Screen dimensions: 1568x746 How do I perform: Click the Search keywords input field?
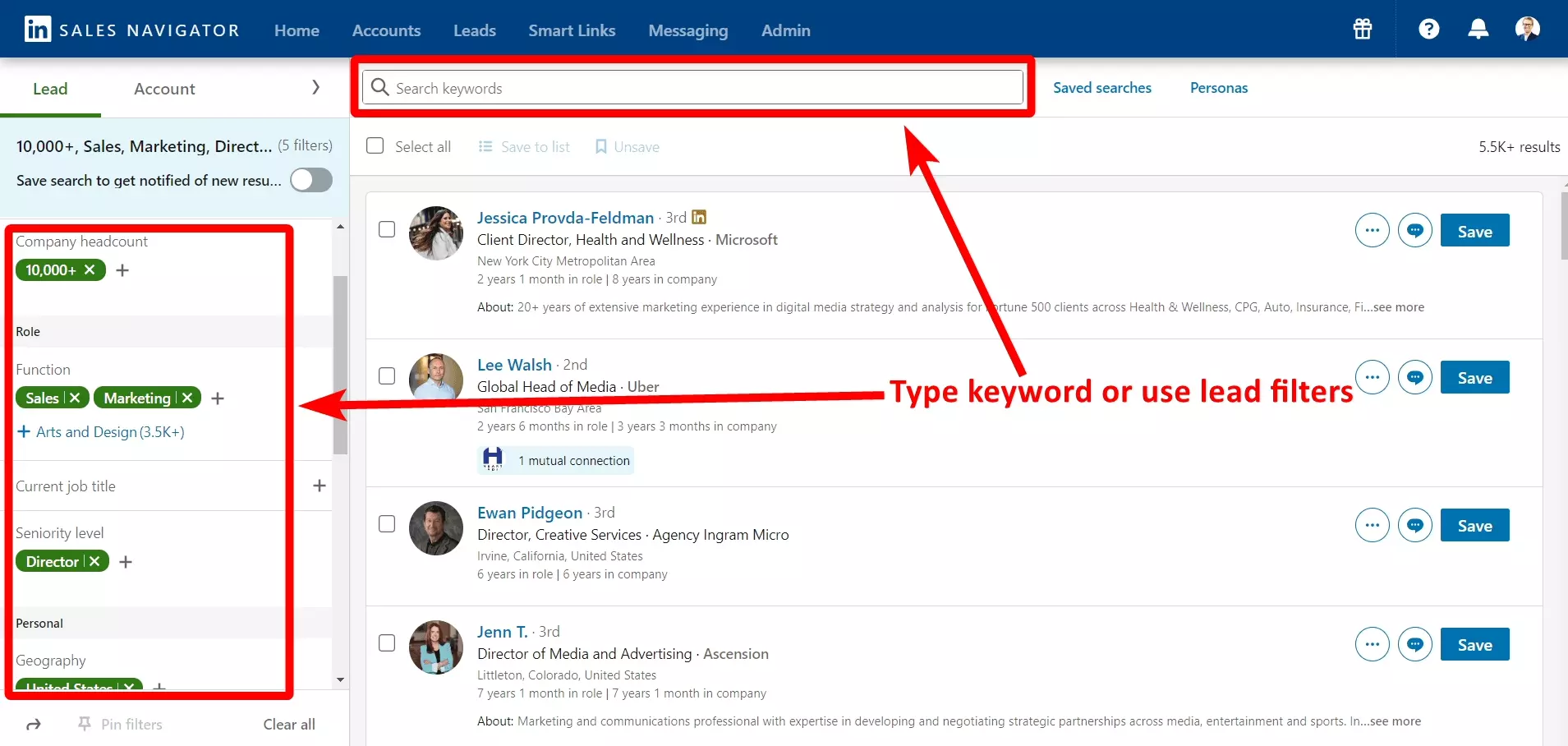[698, 88]
